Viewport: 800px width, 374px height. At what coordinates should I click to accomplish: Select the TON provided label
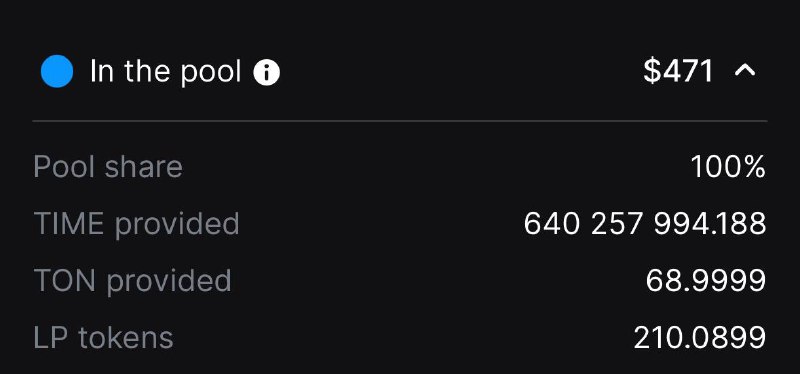point(133,281)
